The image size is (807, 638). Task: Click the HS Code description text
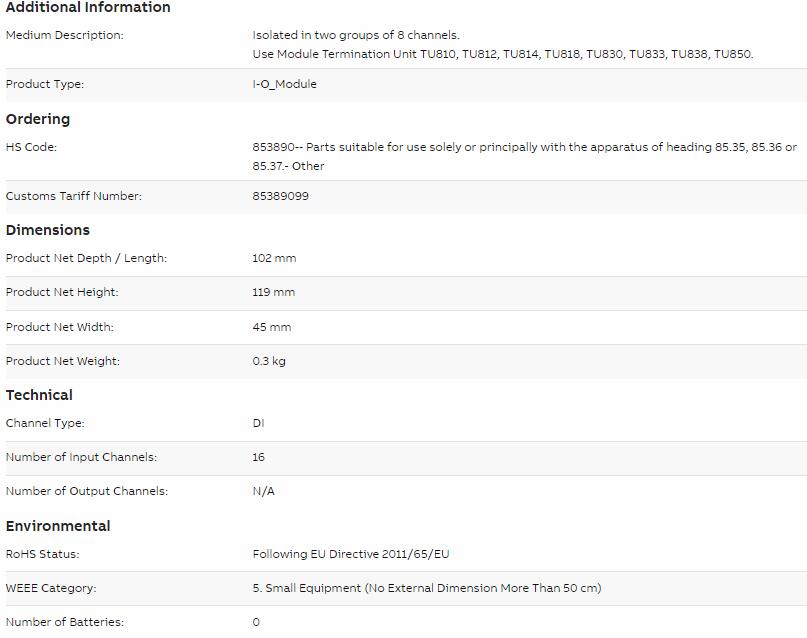click(x=524, y=156)
